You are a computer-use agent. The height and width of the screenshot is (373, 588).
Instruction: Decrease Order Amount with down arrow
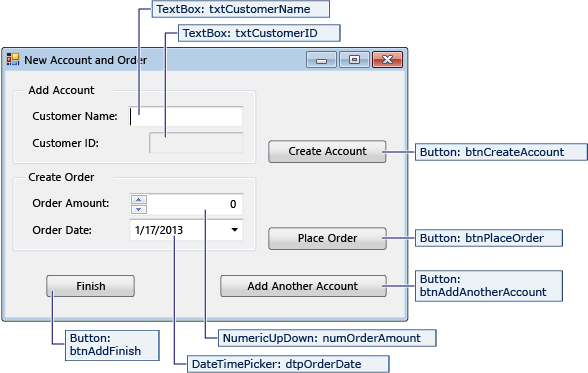pos(138,209)
